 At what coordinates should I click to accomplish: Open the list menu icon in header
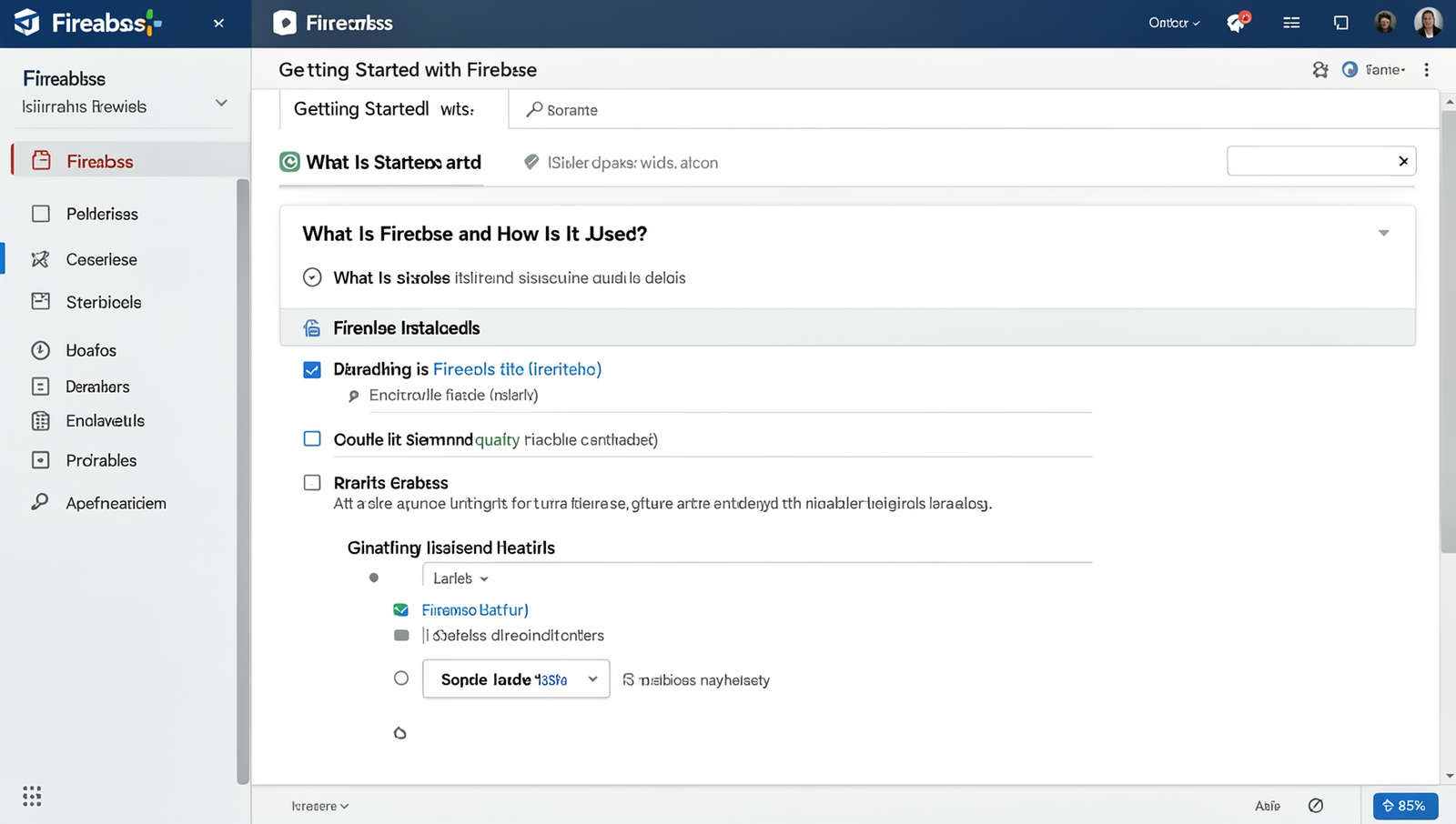(x=1291, y=23)
